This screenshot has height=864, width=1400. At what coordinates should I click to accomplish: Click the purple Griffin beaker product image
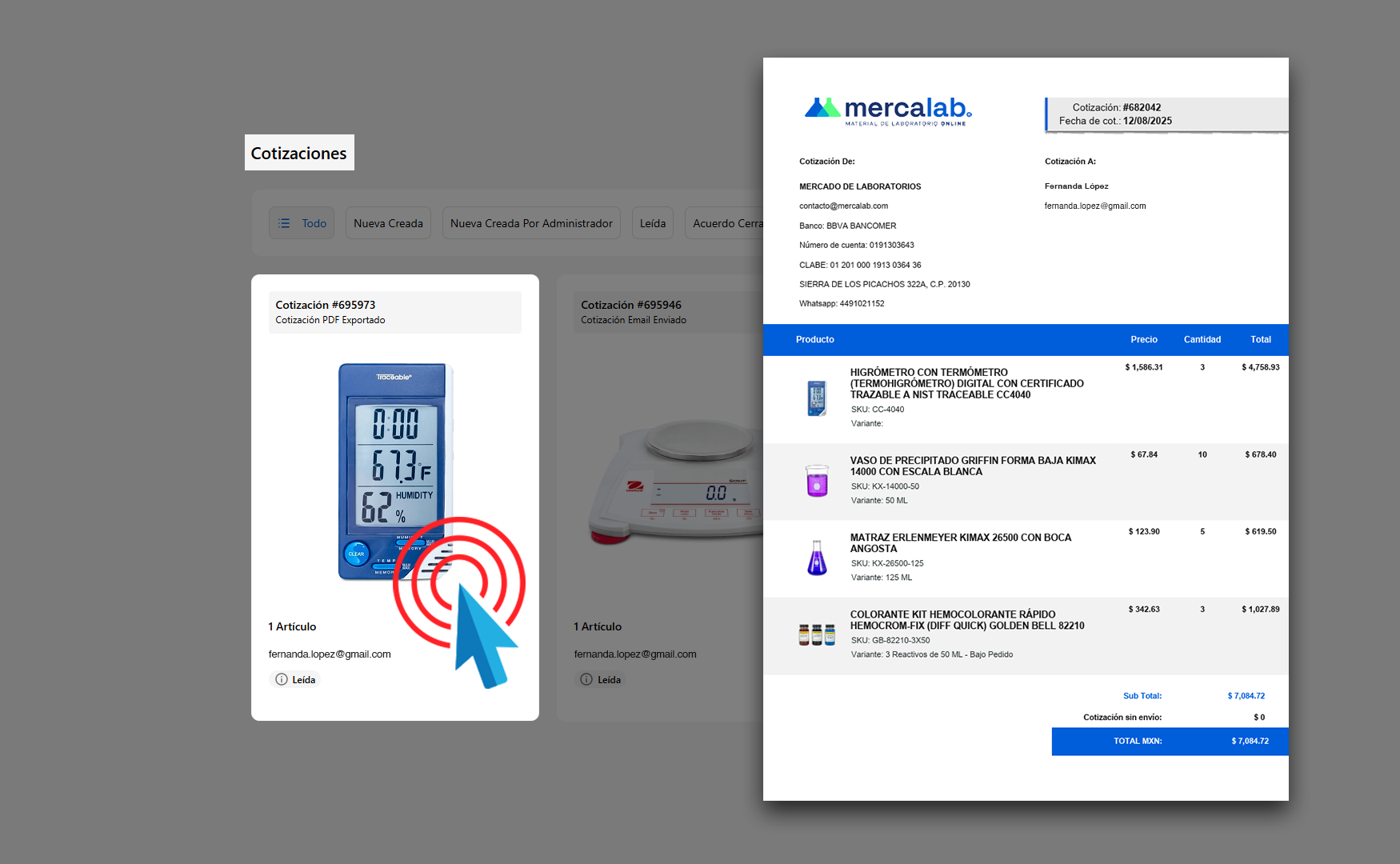817,480
